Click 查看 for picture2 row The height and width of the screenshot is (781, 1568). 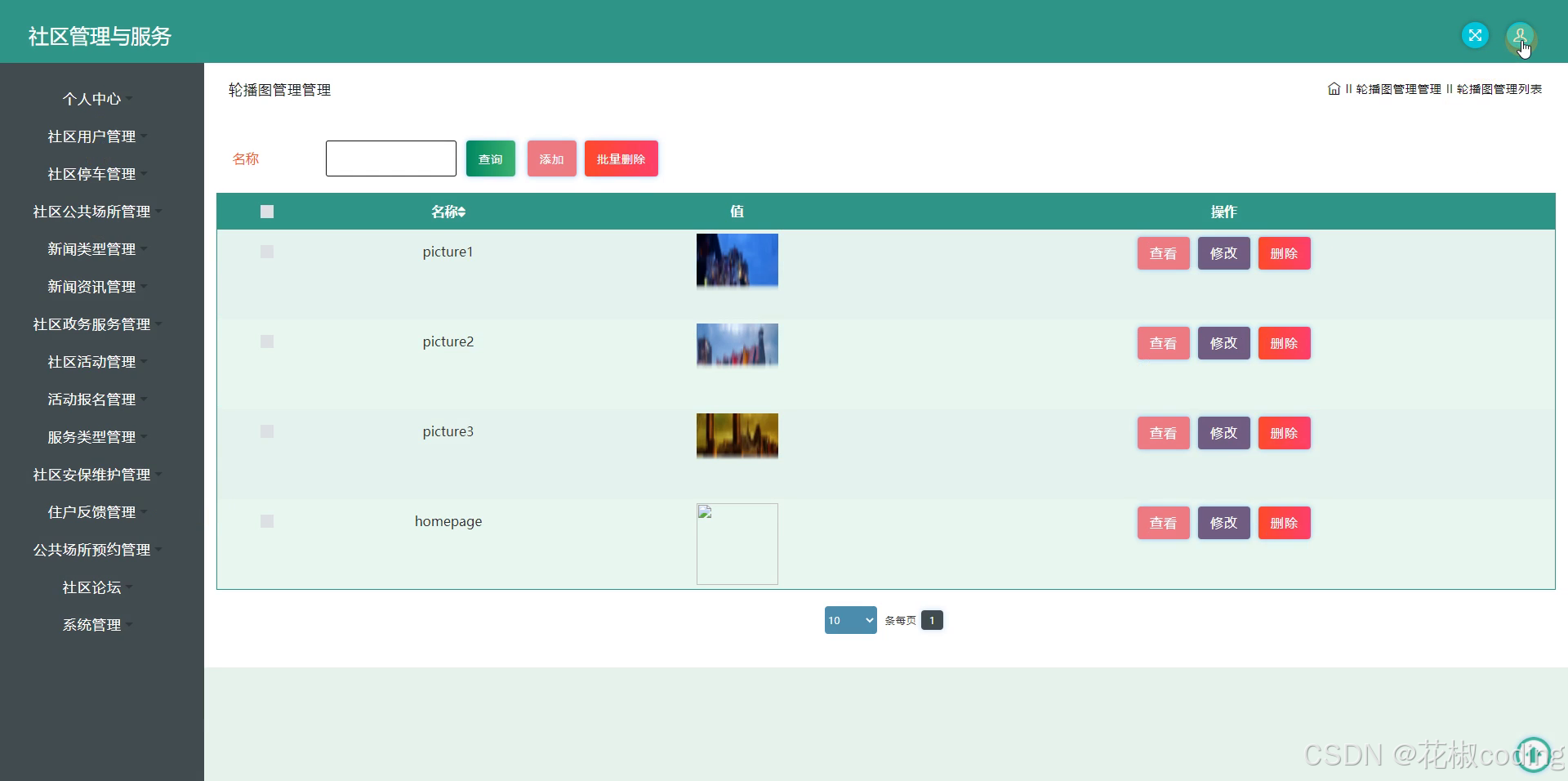pyautogui.click(x=1163, y=343)
